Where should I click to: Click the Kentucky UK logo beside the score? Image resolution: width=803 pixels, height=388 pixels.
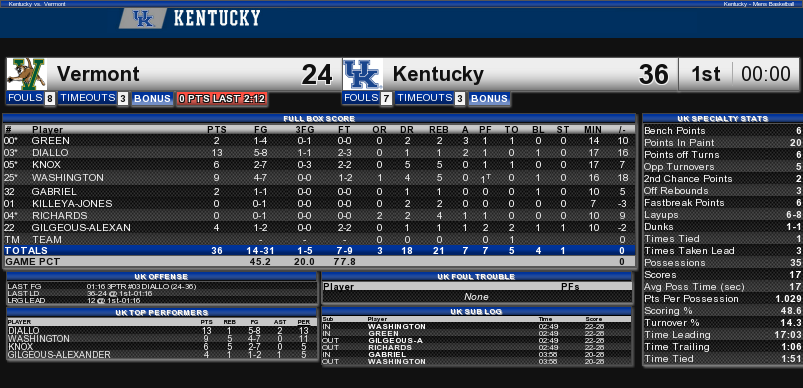[363, 74]
